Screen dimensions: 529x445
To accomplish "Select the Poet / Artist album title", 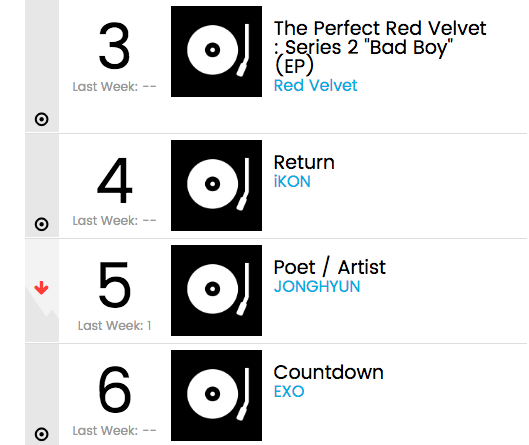I will coord(330,267).
